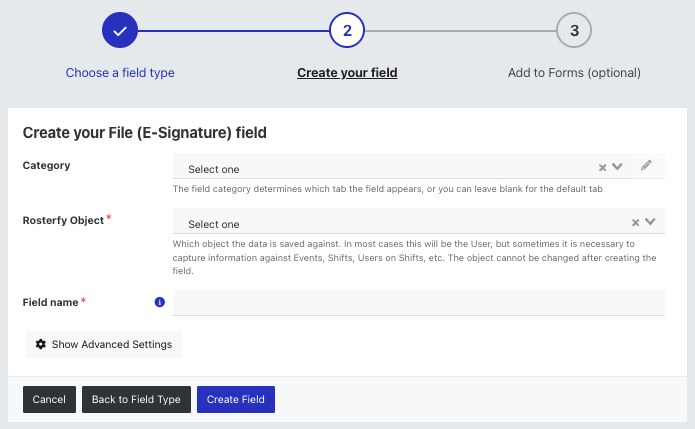This screenshot has height=429, width=695.
Task: Open the Field name info tooltip icon
Action: click(160, 302)
